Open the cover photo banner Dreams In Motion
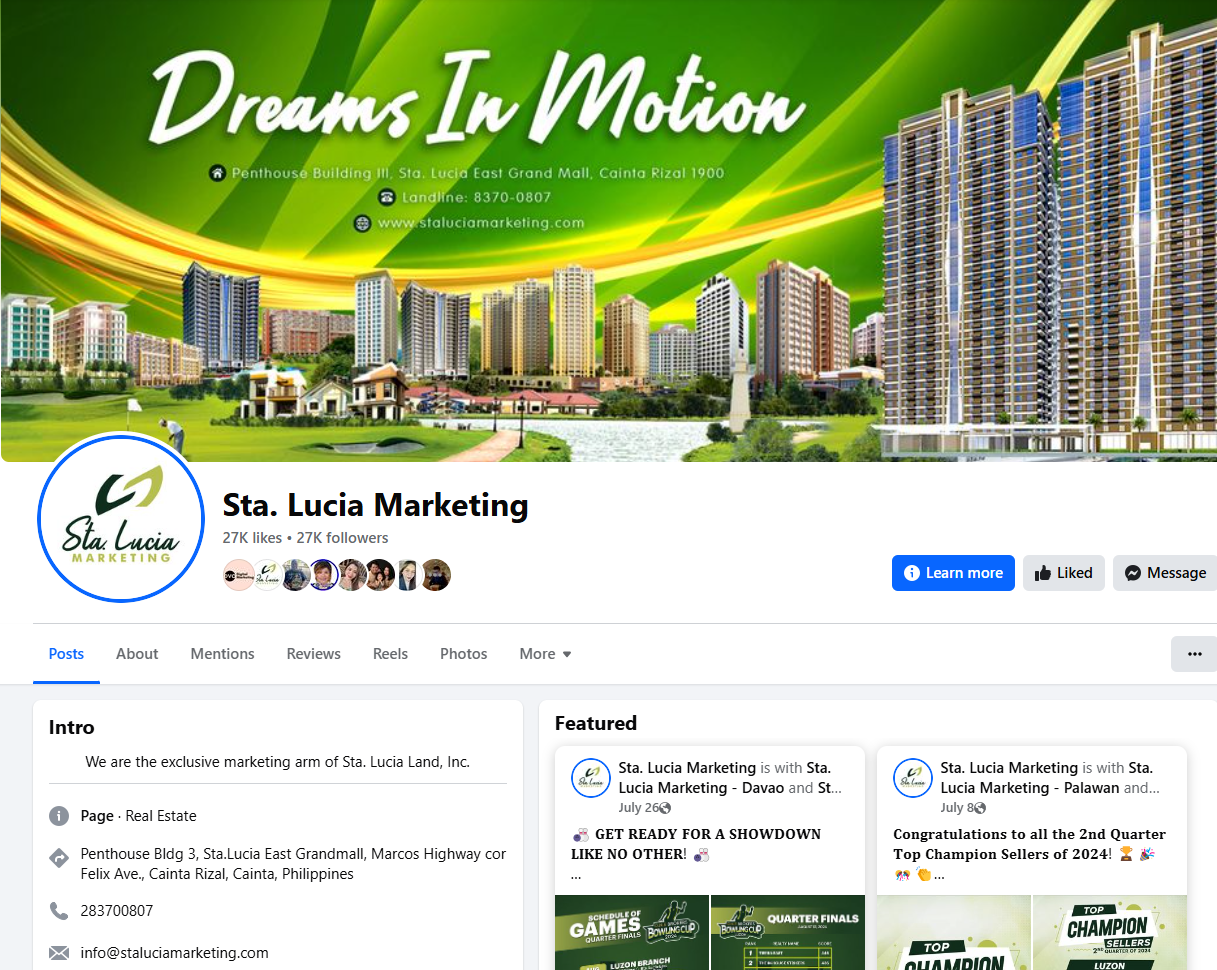 click(x=608, y=231)
